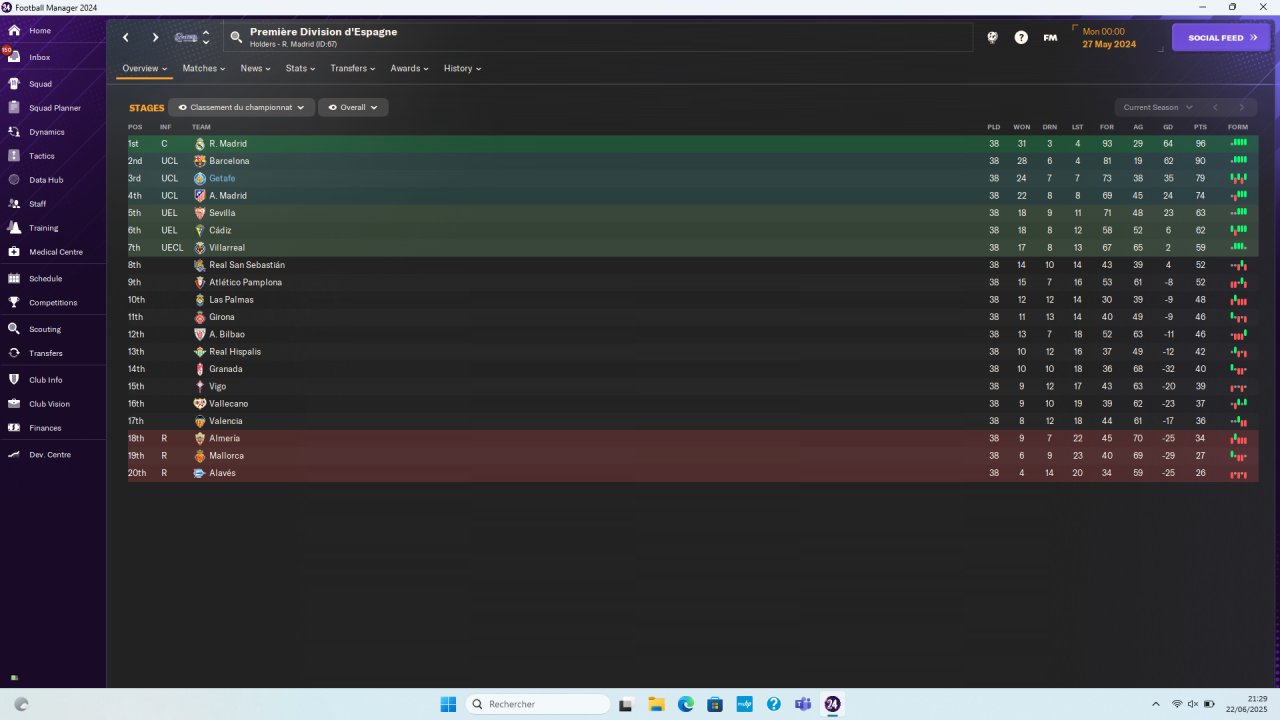Viewport: 1280px width, 720px height.
Task: Expand the History tab menu
Action: pyautogui.click(x=462, y=69)
